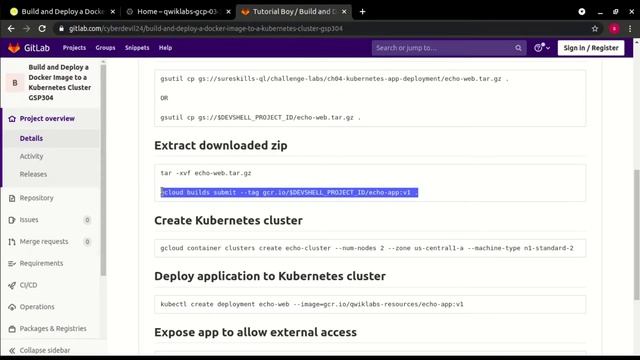The image size is (640, 360).
Task: Click the page vertical scrollbar
Action: [636, 235]
